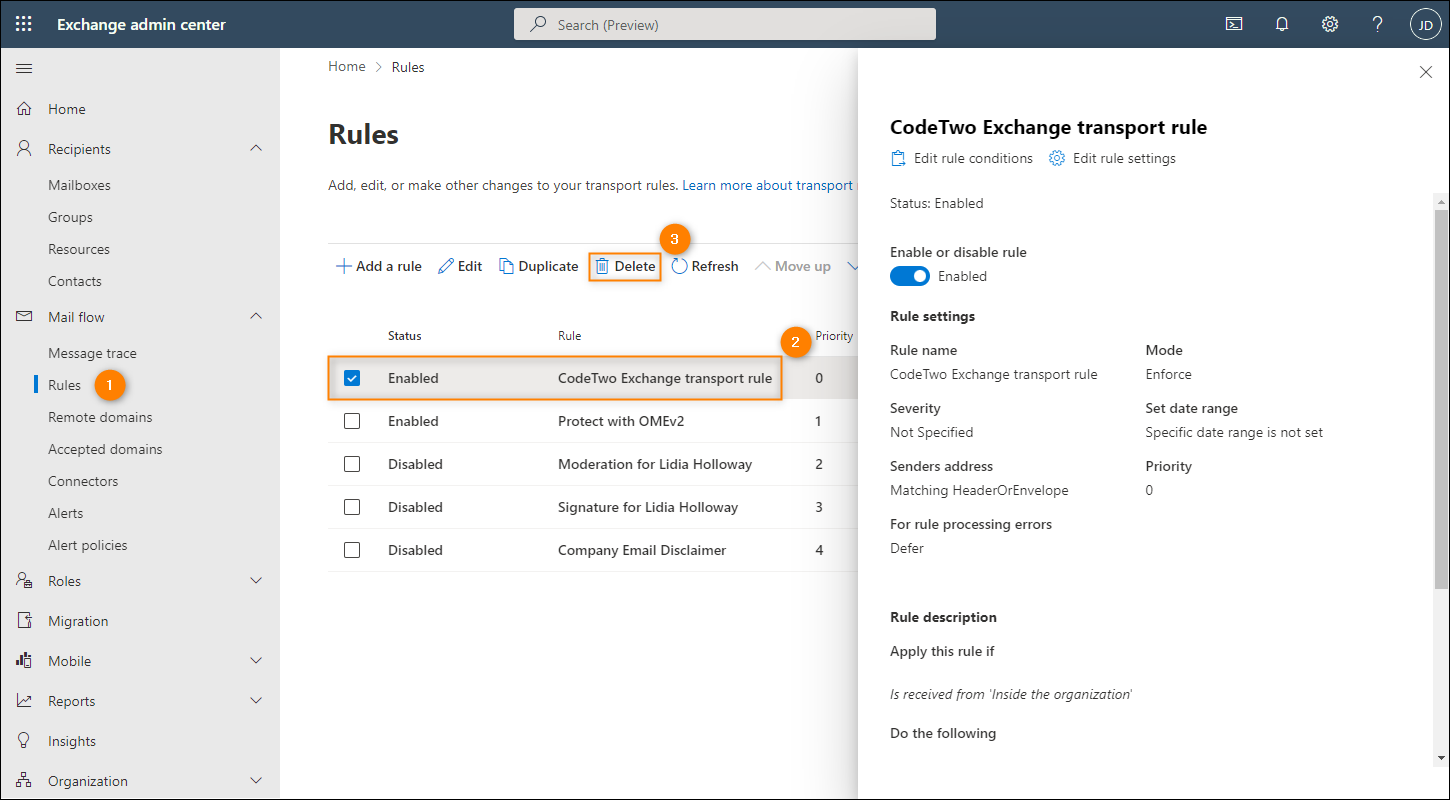Open Mailboxes in sidebar
The image size is (1450, 800).
pyautogui.click(x=79, y=185)
